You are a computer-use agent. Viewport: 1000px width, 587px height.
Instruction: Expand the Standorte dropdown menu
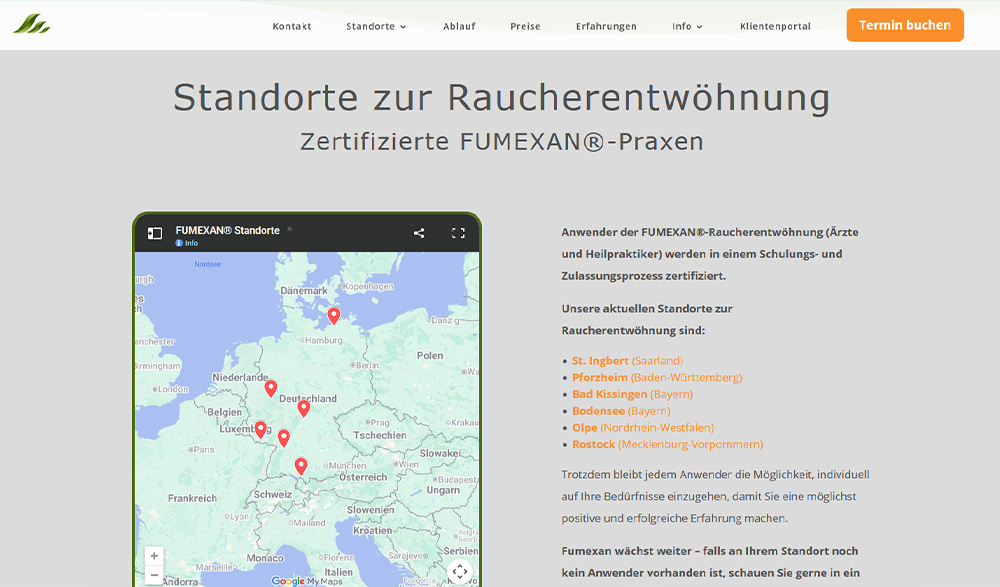point(376,26)
